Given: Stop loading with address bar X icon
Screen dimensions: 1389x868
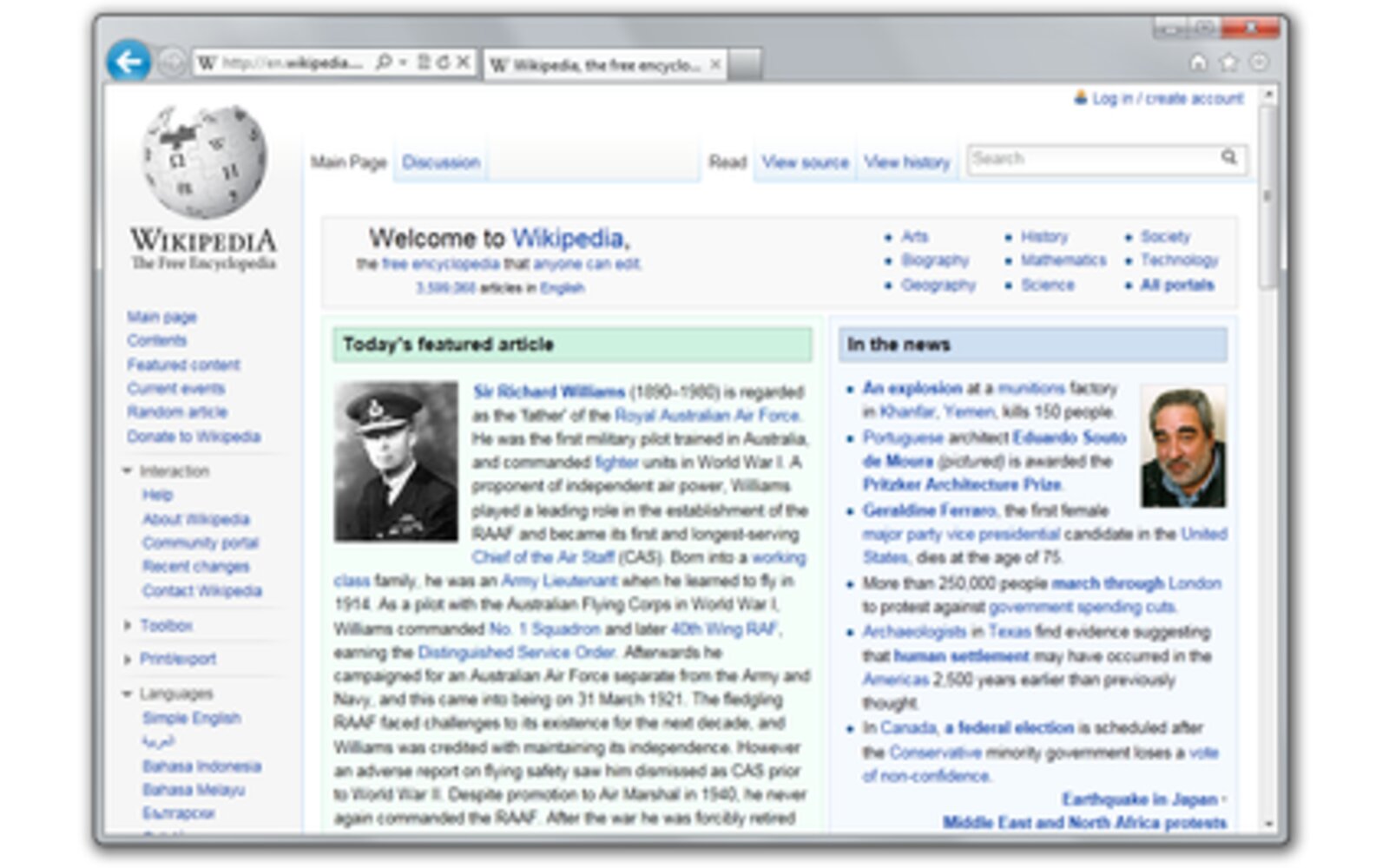Looking at the screenshot, I should click(x=464, y=62).
